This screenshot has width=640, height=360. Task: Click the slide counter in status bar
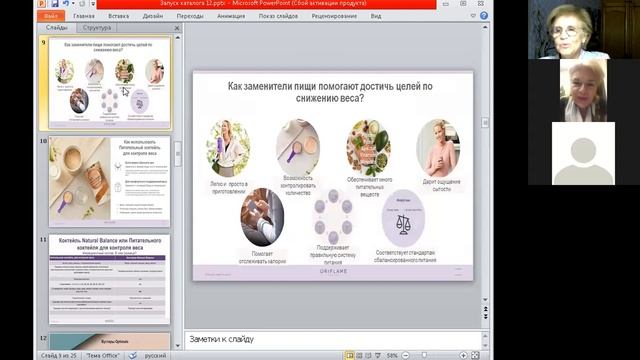point(58,356)
